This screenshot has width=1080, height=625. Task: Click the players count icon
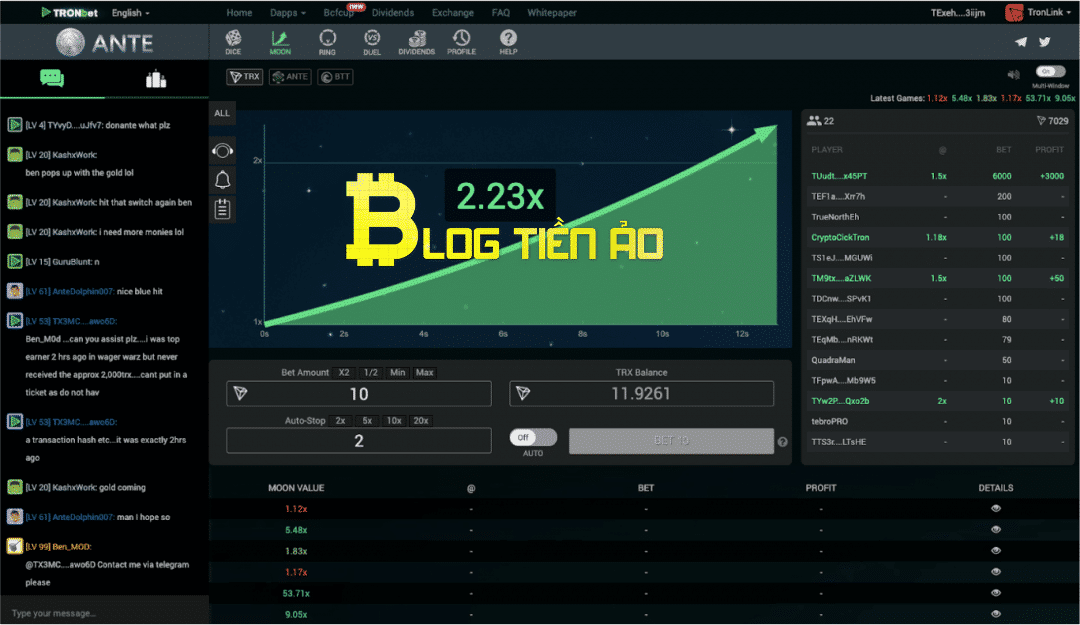click(814, 121)
